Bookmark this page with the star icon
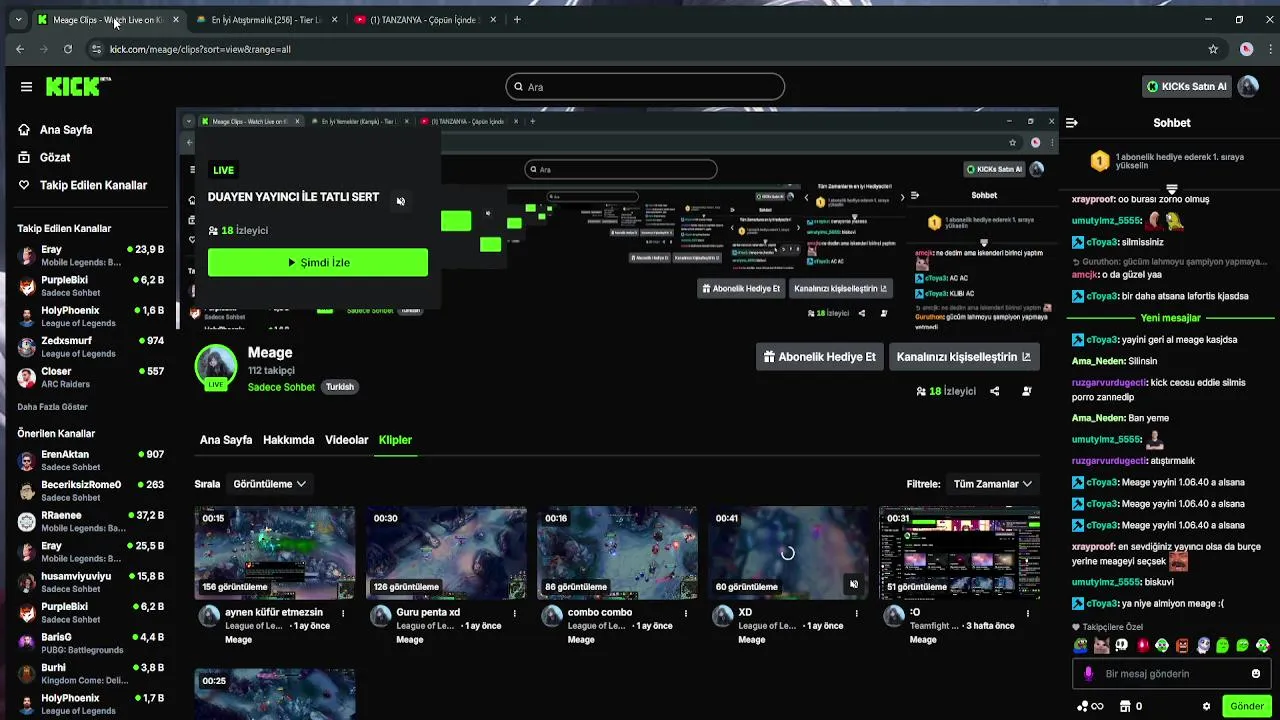The height and width of the screenshot is (720, 1280). pos(1213,49)
